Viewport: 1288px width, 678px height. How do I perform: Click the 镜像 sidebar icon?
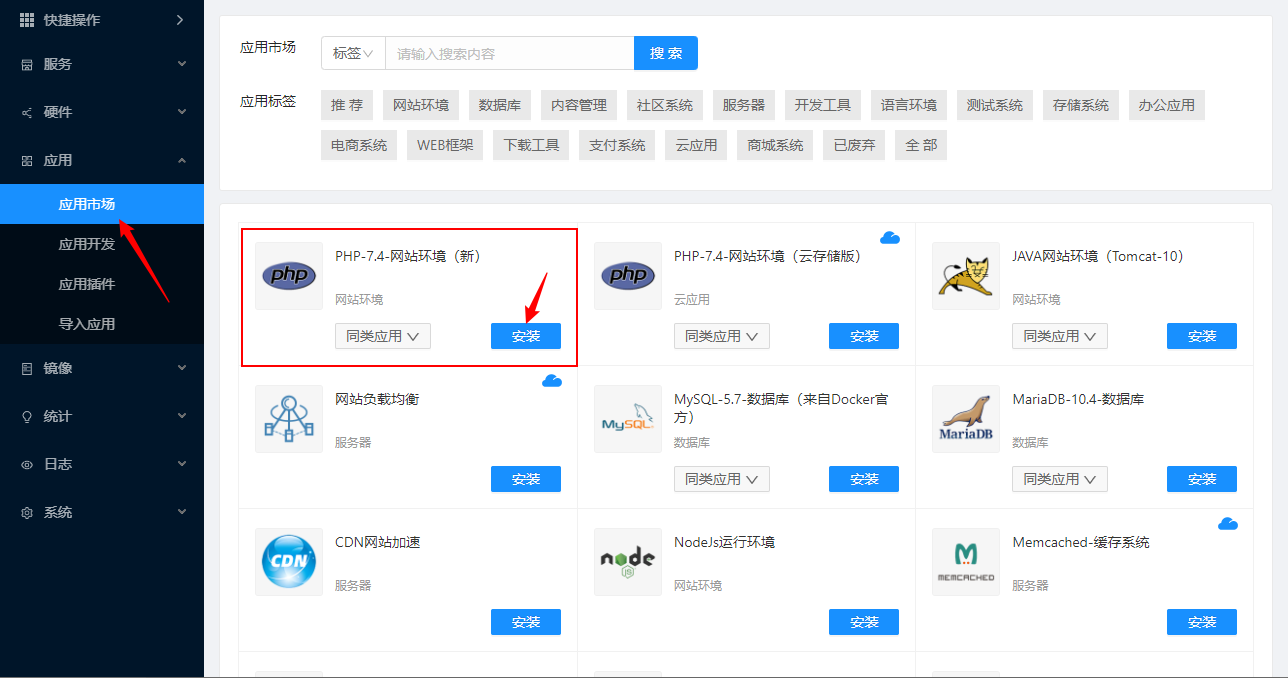tap(27, 368)
